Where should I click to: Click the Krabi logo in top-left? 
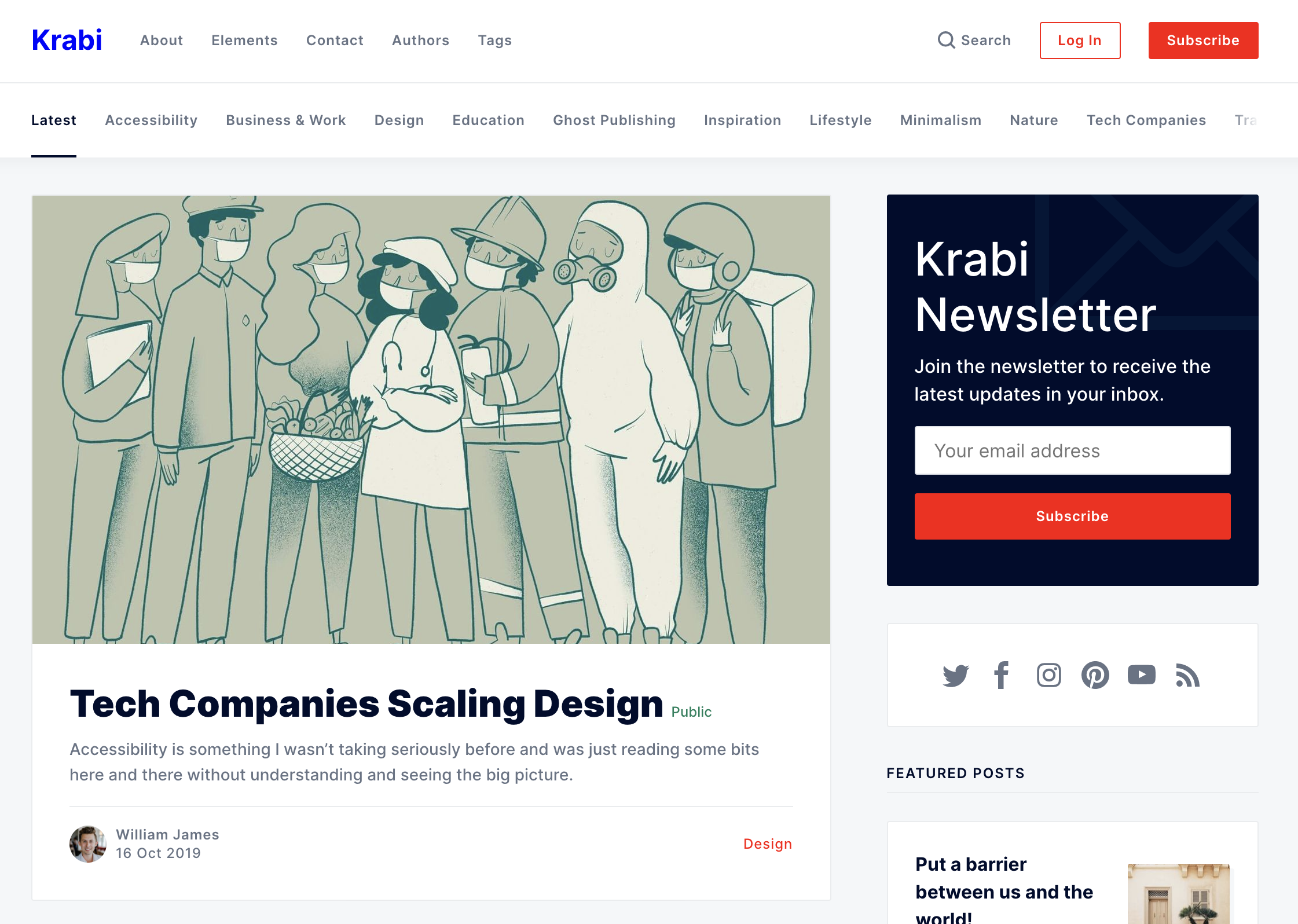(x=68, y=40)
